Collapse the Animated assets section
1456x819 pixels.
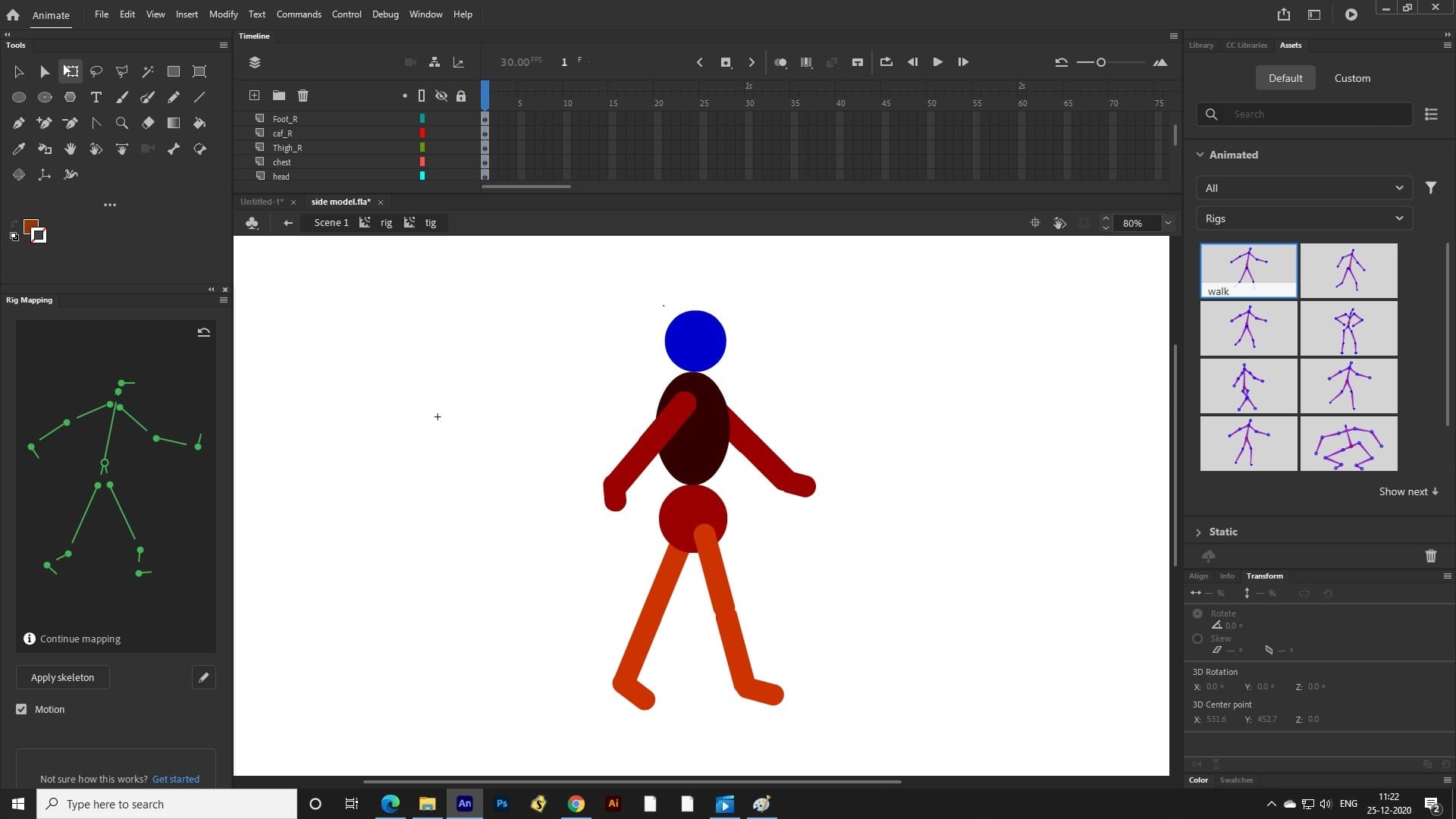pyautogui.click(x=1200, y=155)
